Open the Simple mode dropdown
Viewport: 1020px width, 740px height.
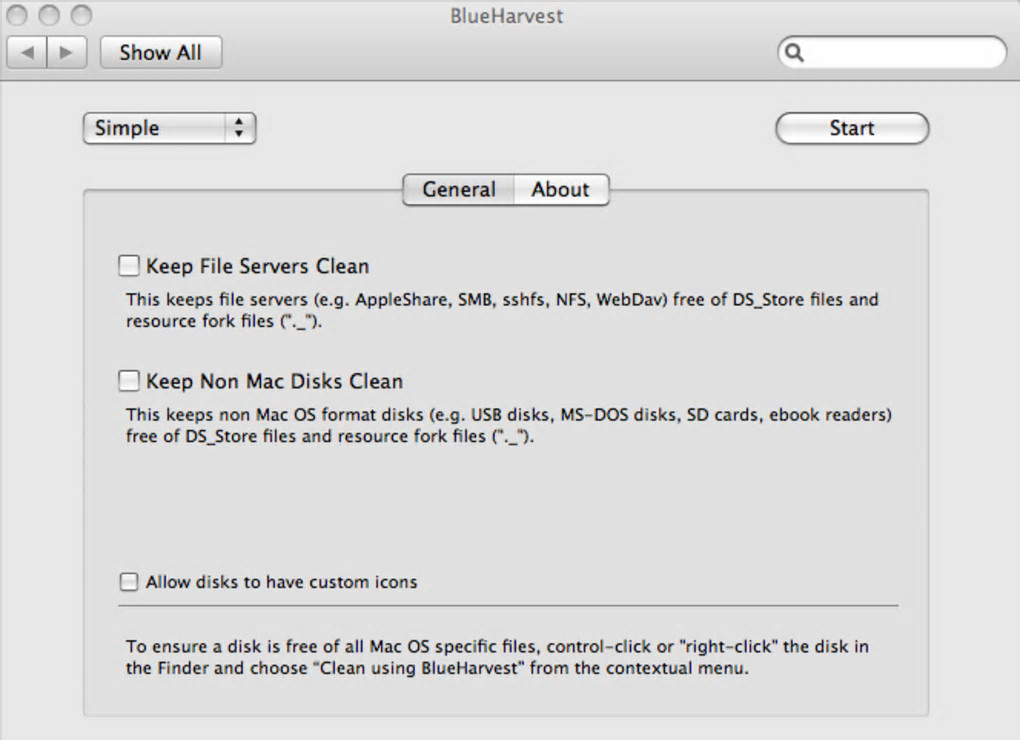168,128
